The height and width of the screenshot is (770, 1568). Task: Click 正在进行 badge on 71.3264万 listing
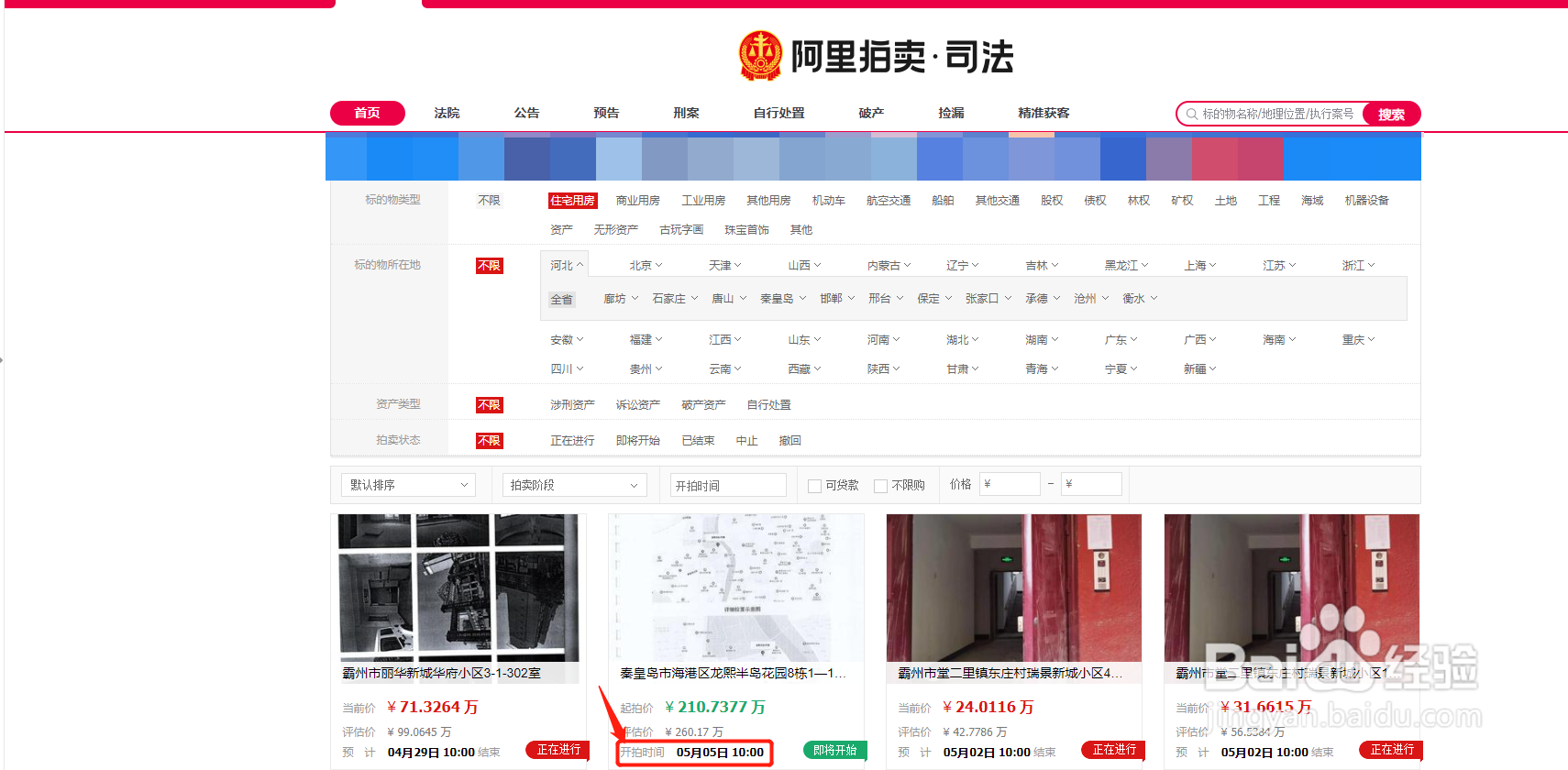(x=558, y=750)
